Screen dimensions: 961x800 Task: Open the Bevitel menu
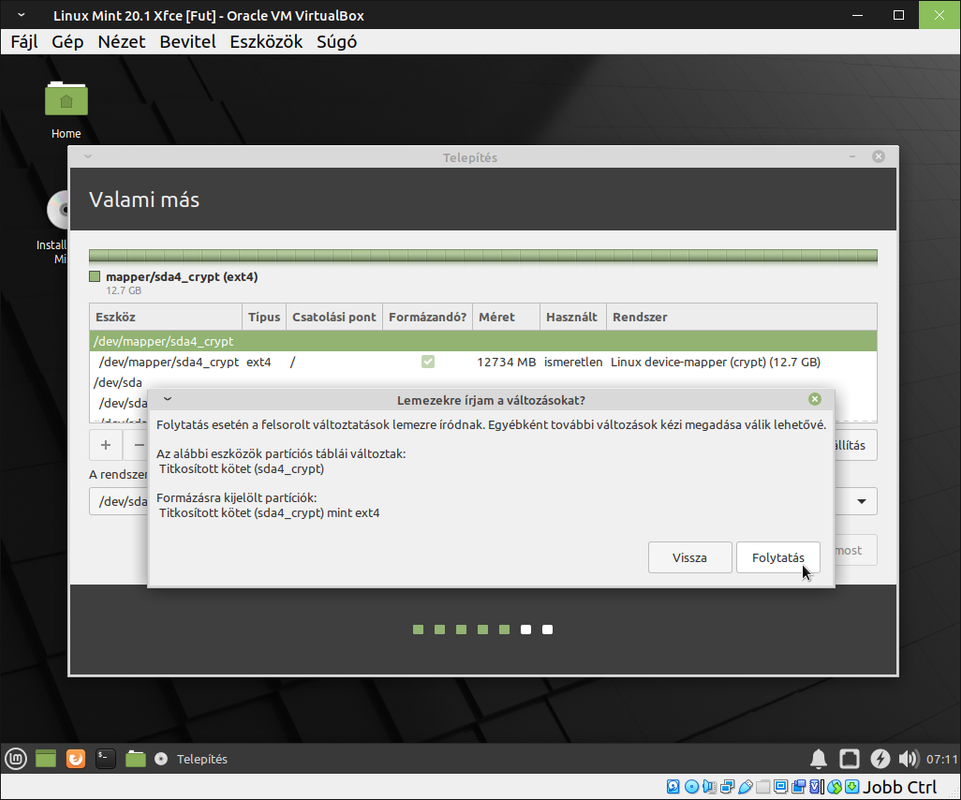pyautogui.click(x=188, y=42)
